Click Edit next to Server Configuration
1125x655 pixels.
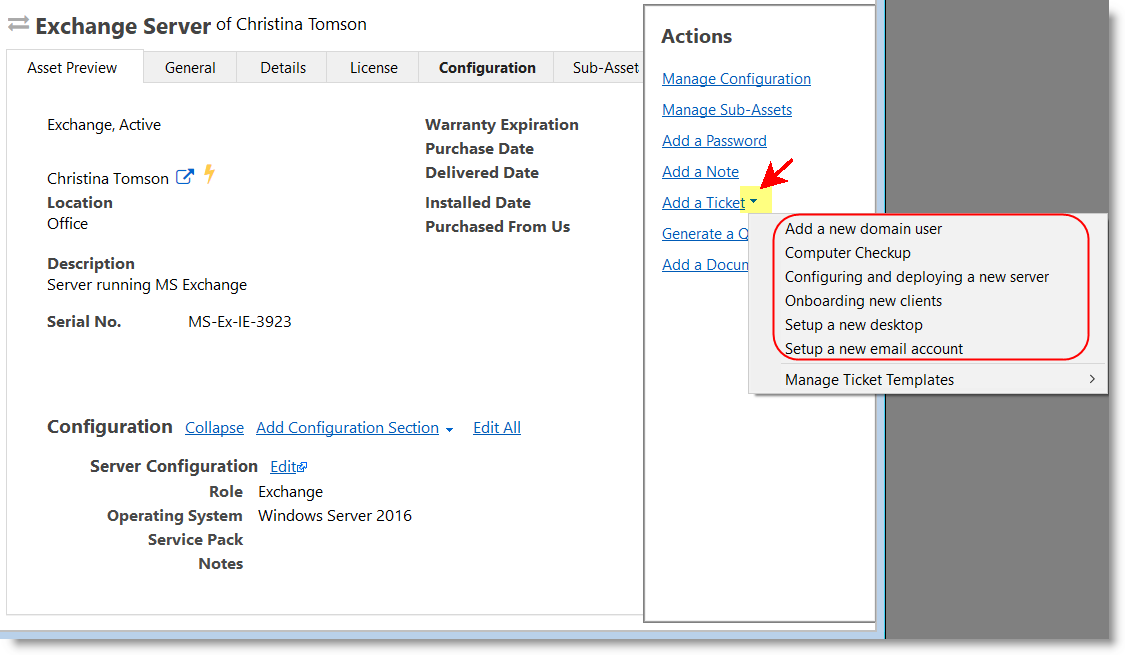click(288, 467)
